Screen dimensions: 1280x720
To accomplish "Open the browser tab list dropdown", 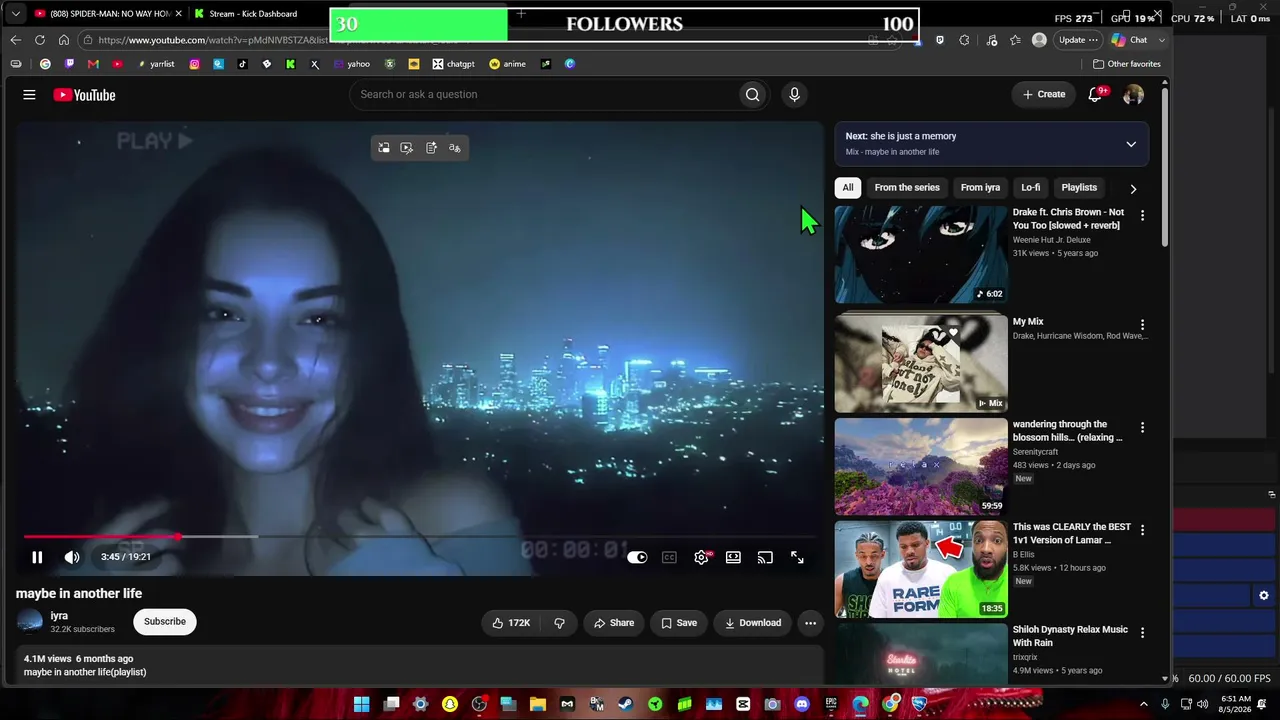I will click(15, 14).
